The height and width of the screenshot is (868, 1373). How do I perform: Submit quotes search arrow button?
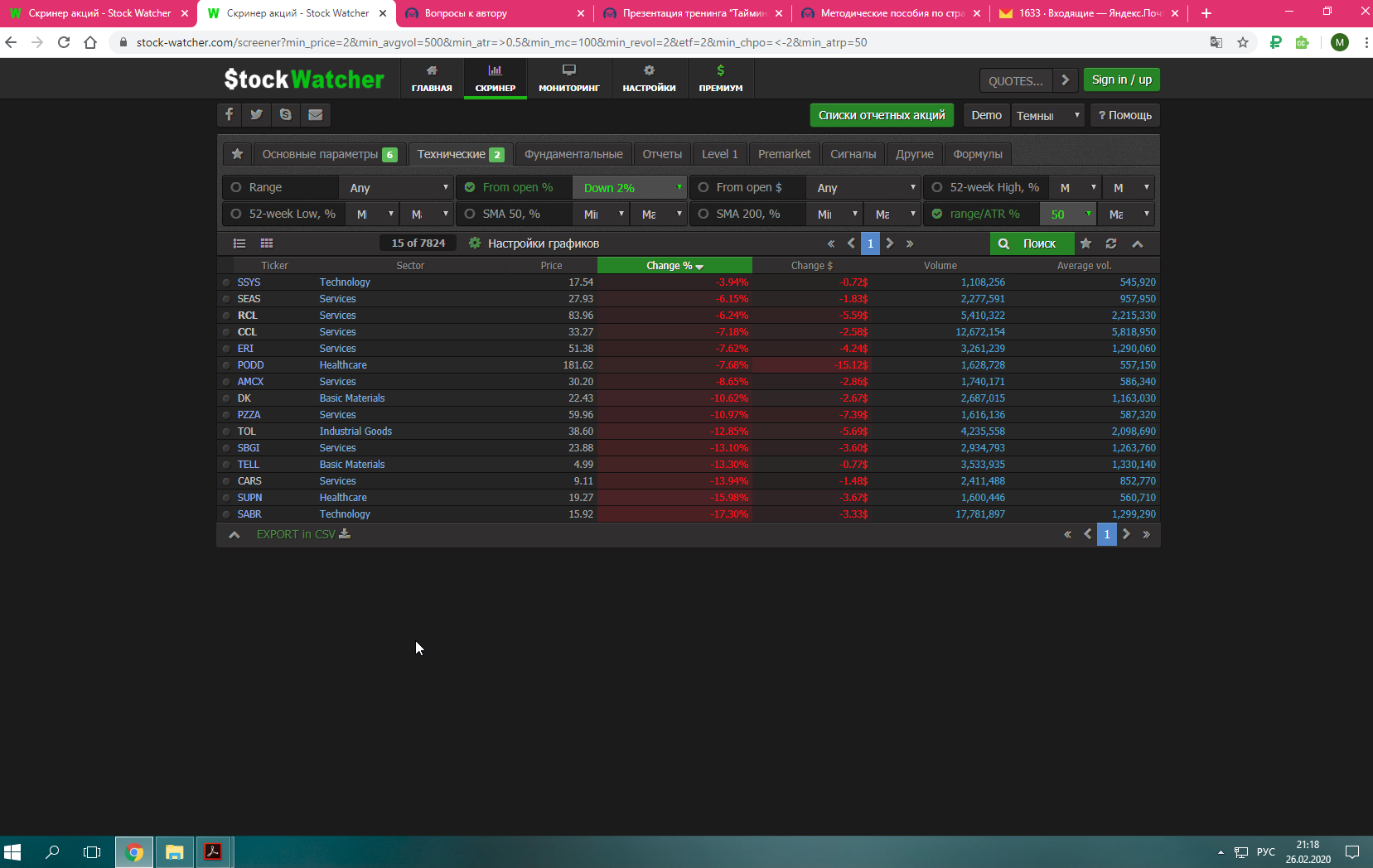coord(1066,80)
